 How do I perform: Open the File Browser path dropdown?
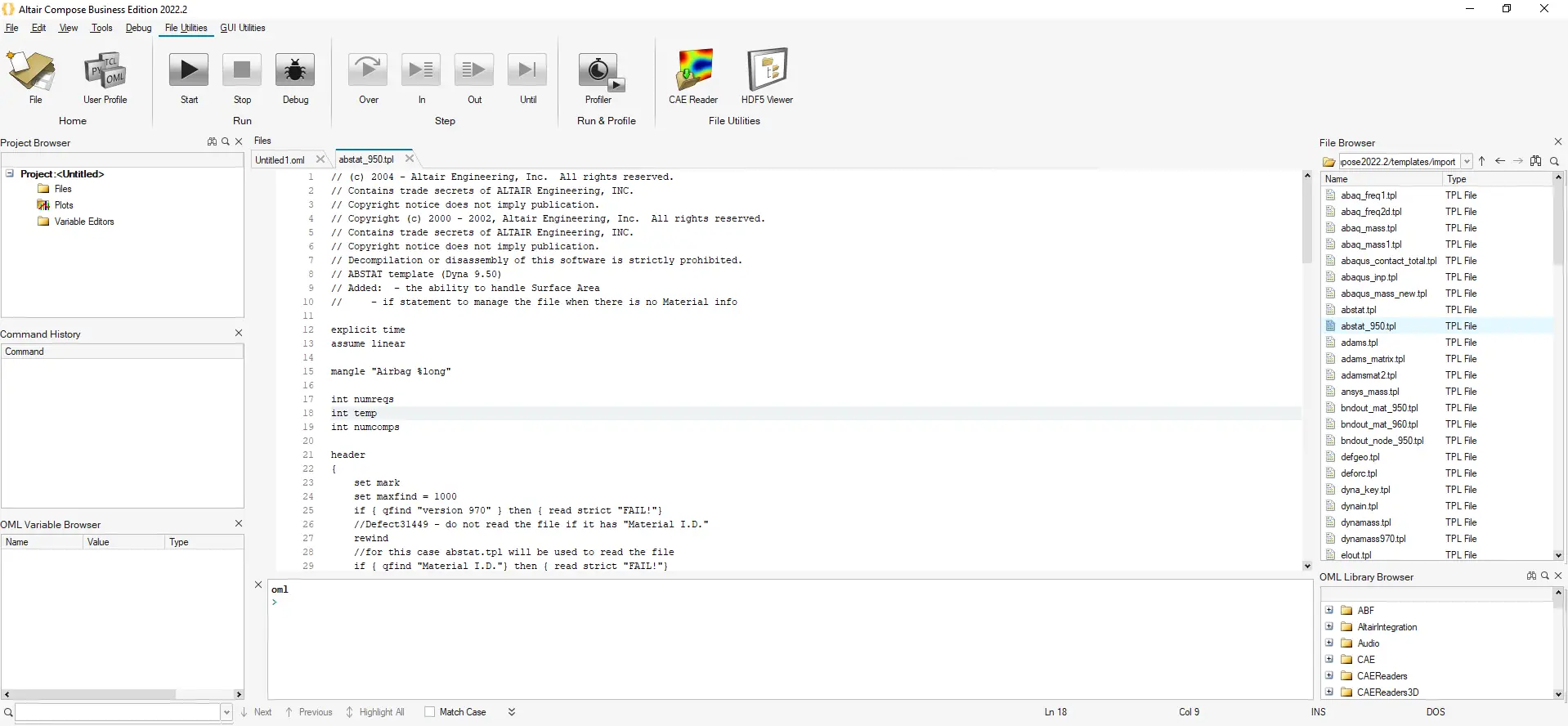click(x=1467, y=161)
